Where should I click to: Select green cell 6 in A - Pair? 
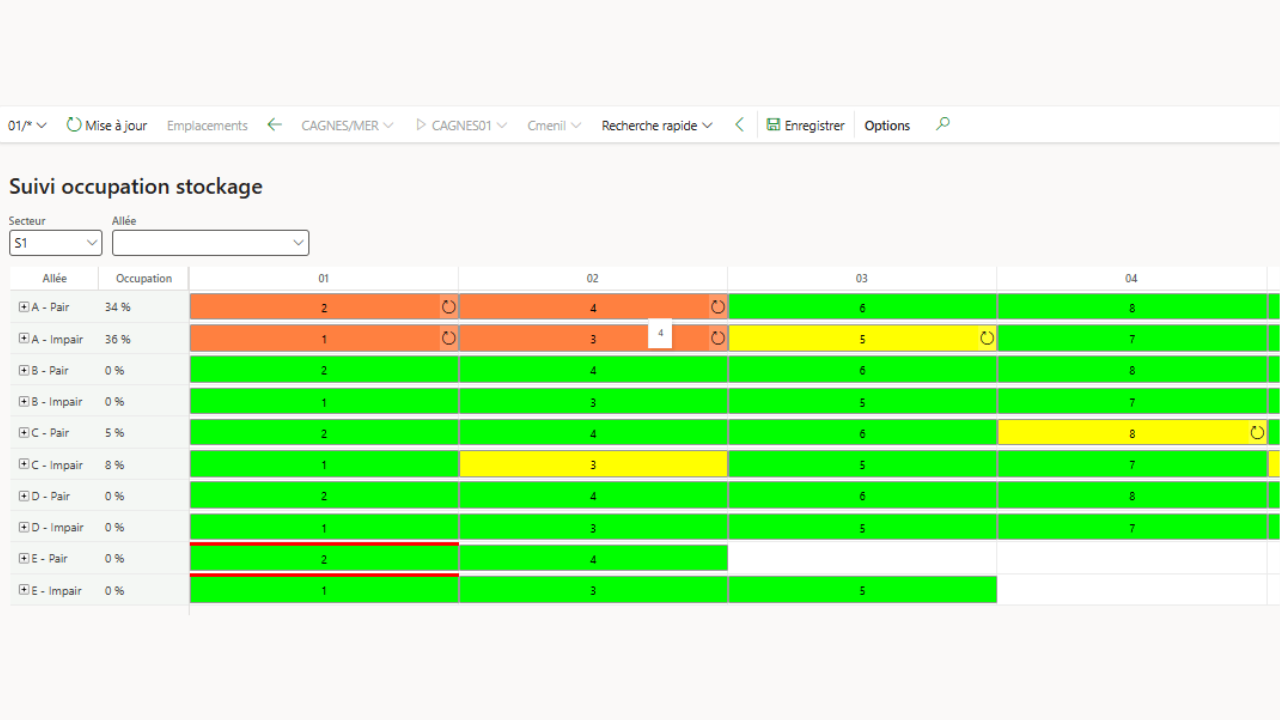tap(862, 307)
